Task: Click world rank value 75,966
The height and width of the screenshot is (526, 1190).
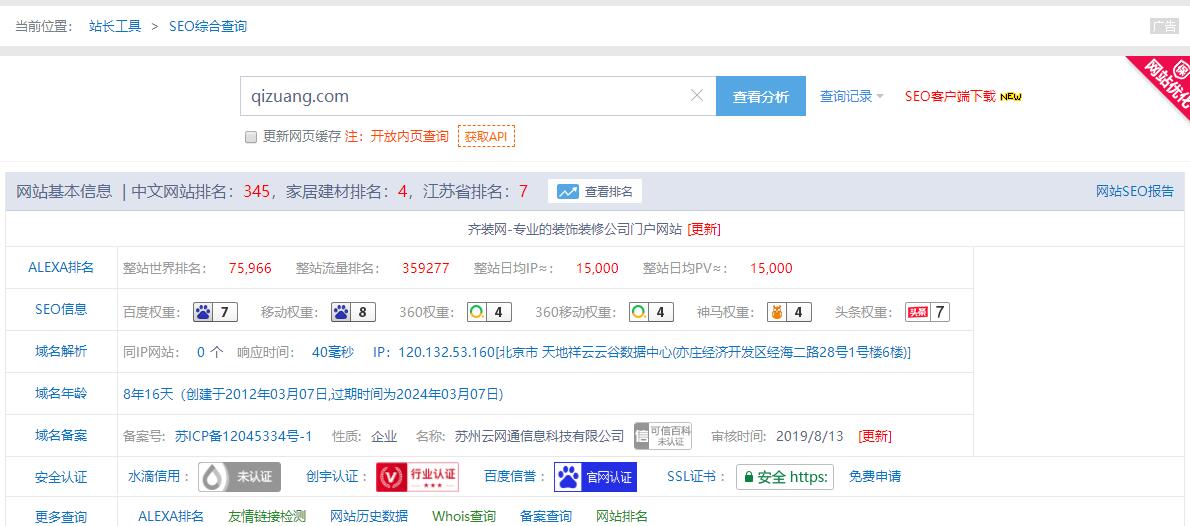Action: [250, 268]
